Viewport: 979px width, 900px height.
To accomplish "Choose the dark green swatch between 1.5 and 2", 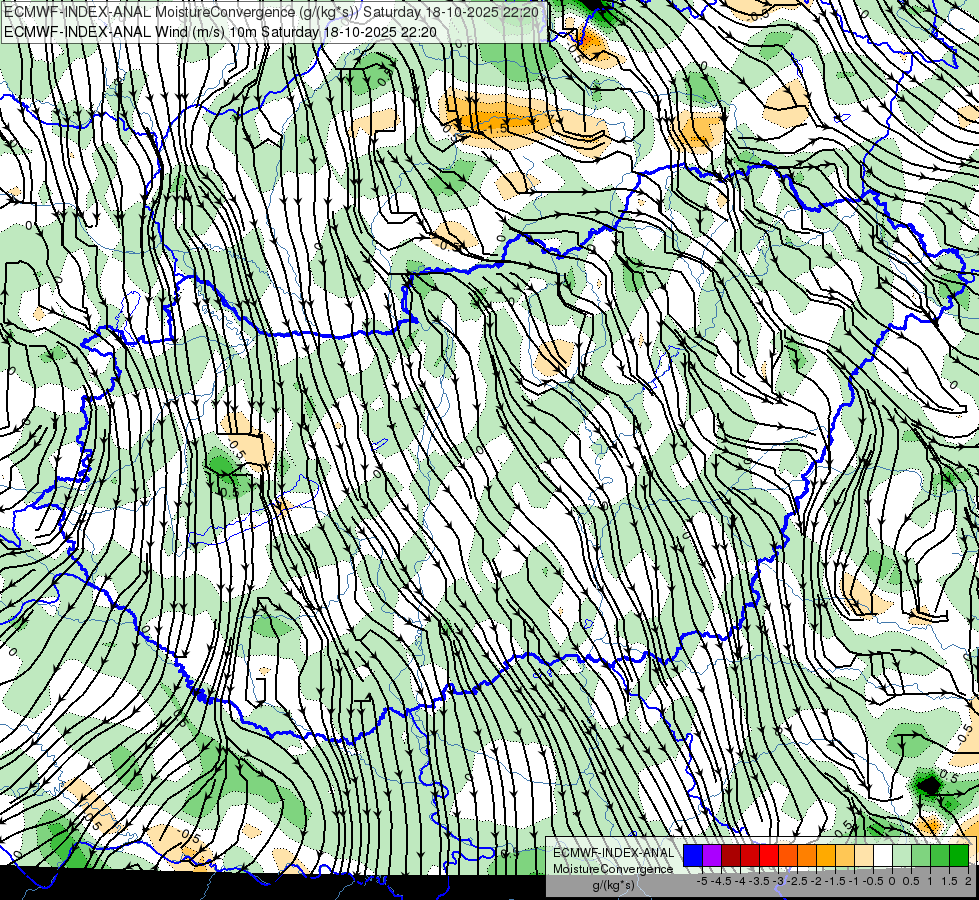I will coord(959,856).
